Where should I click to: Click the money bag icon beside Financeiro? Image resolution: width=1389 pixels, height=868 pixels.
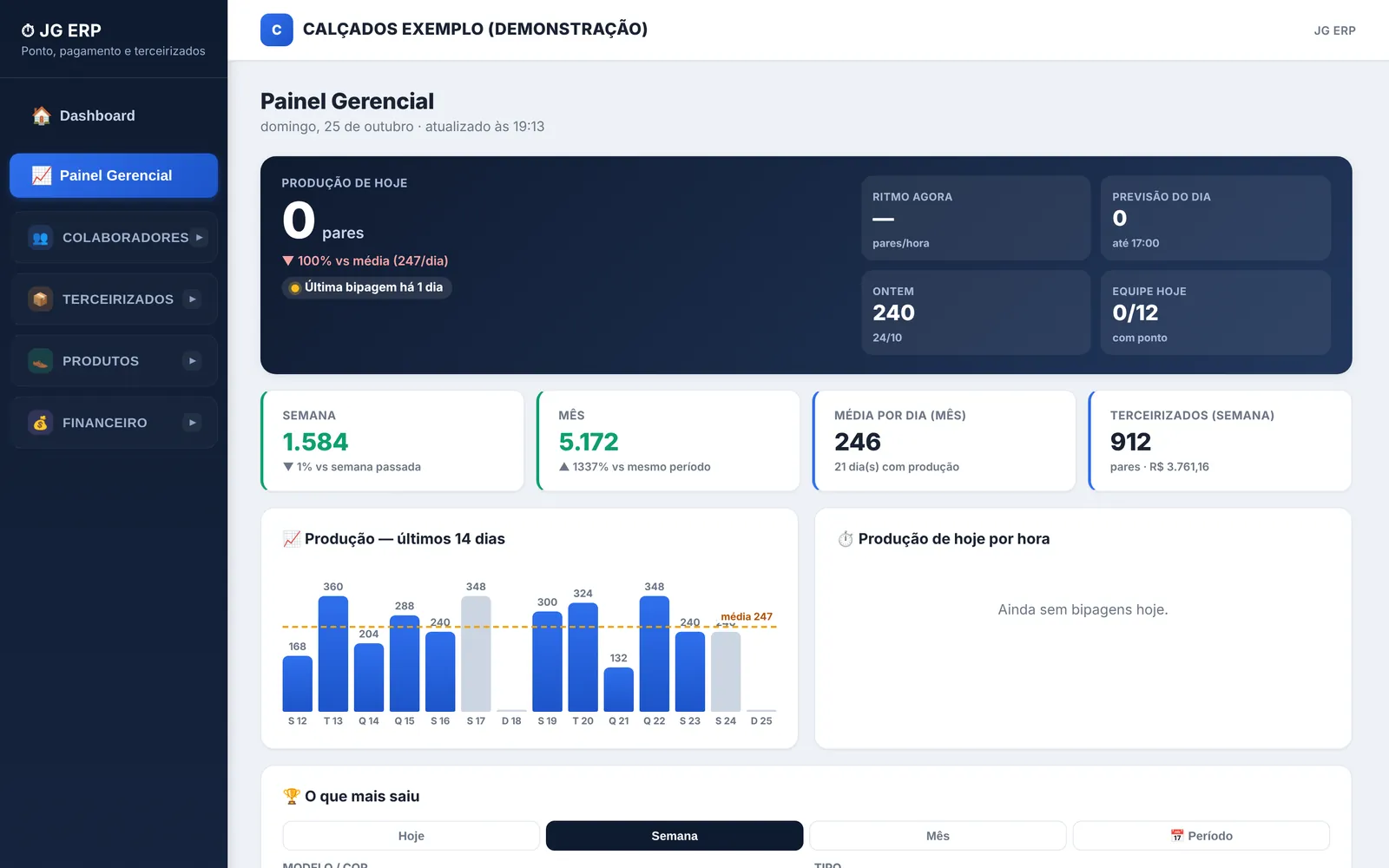coord(40,423)
